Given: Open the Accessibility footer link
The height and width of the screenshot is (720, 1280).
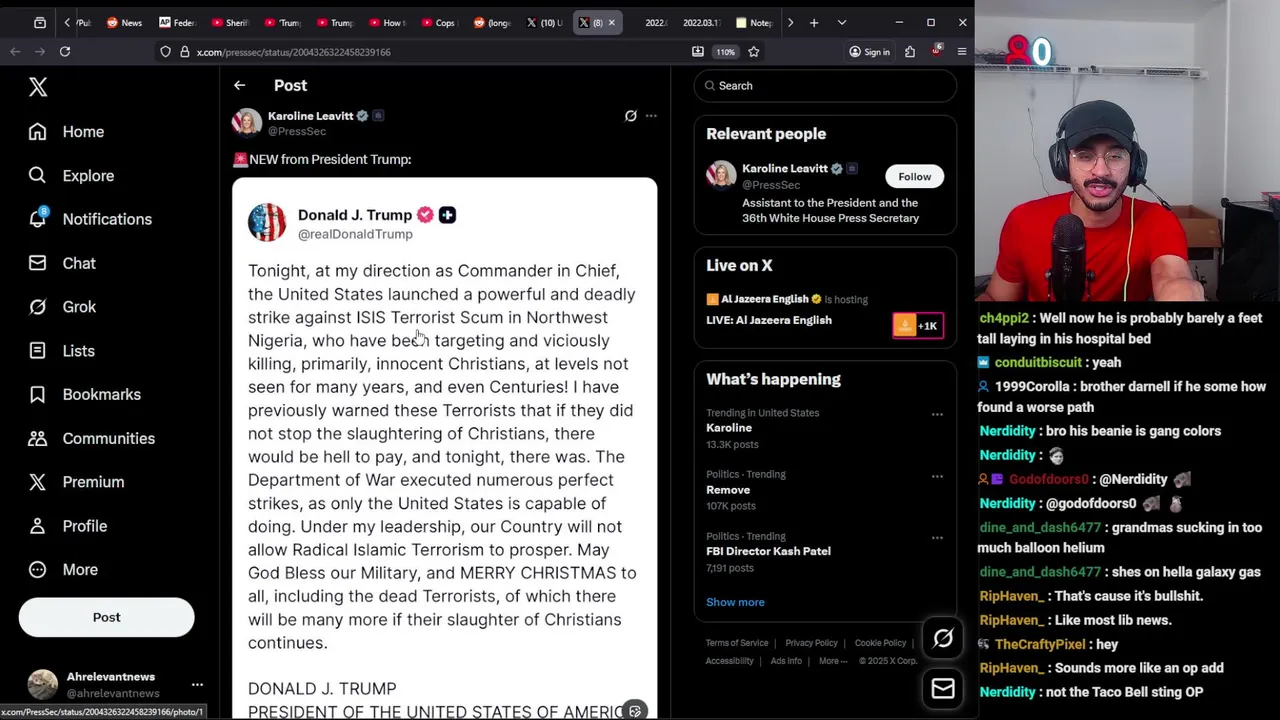Looking at the screenshot, I should tap(729, 661).
